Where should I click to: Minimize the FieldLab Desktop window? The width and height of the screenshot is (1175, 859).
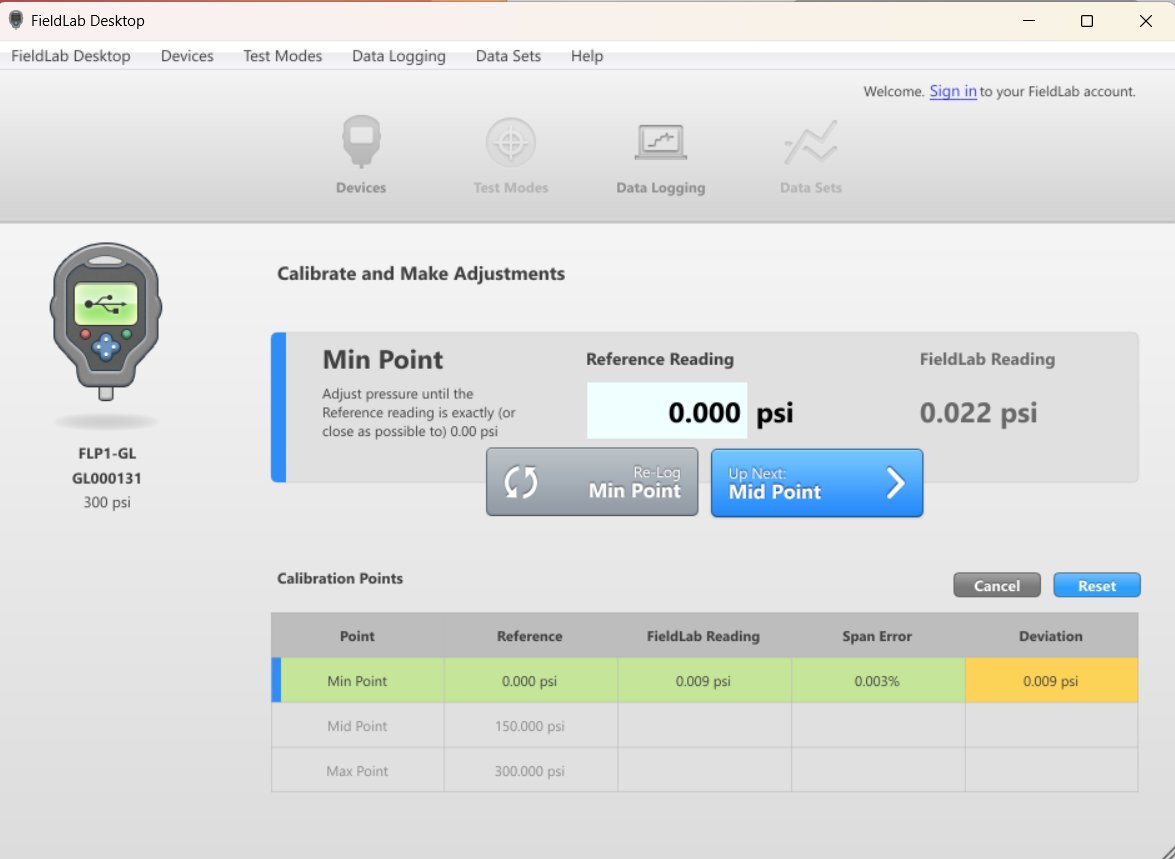click(x=1029, y=20)
